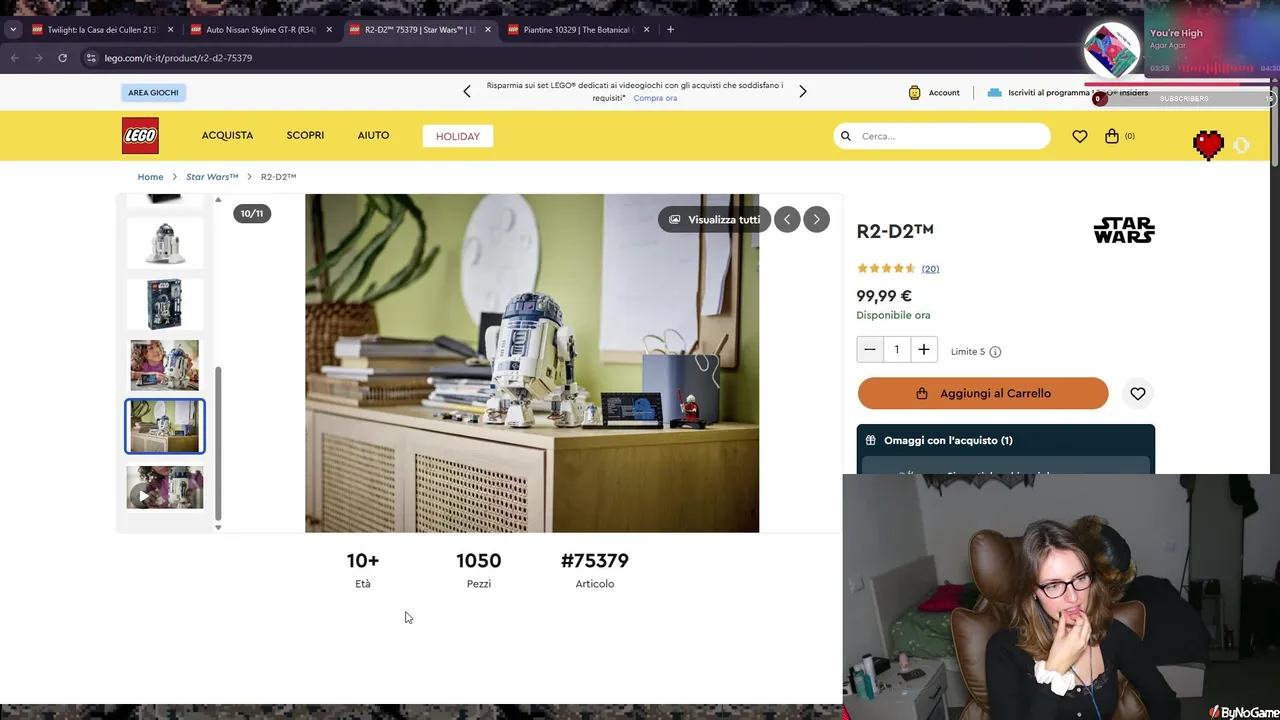
Task: Select the video thumbnail with play icon
Action: 165,488
